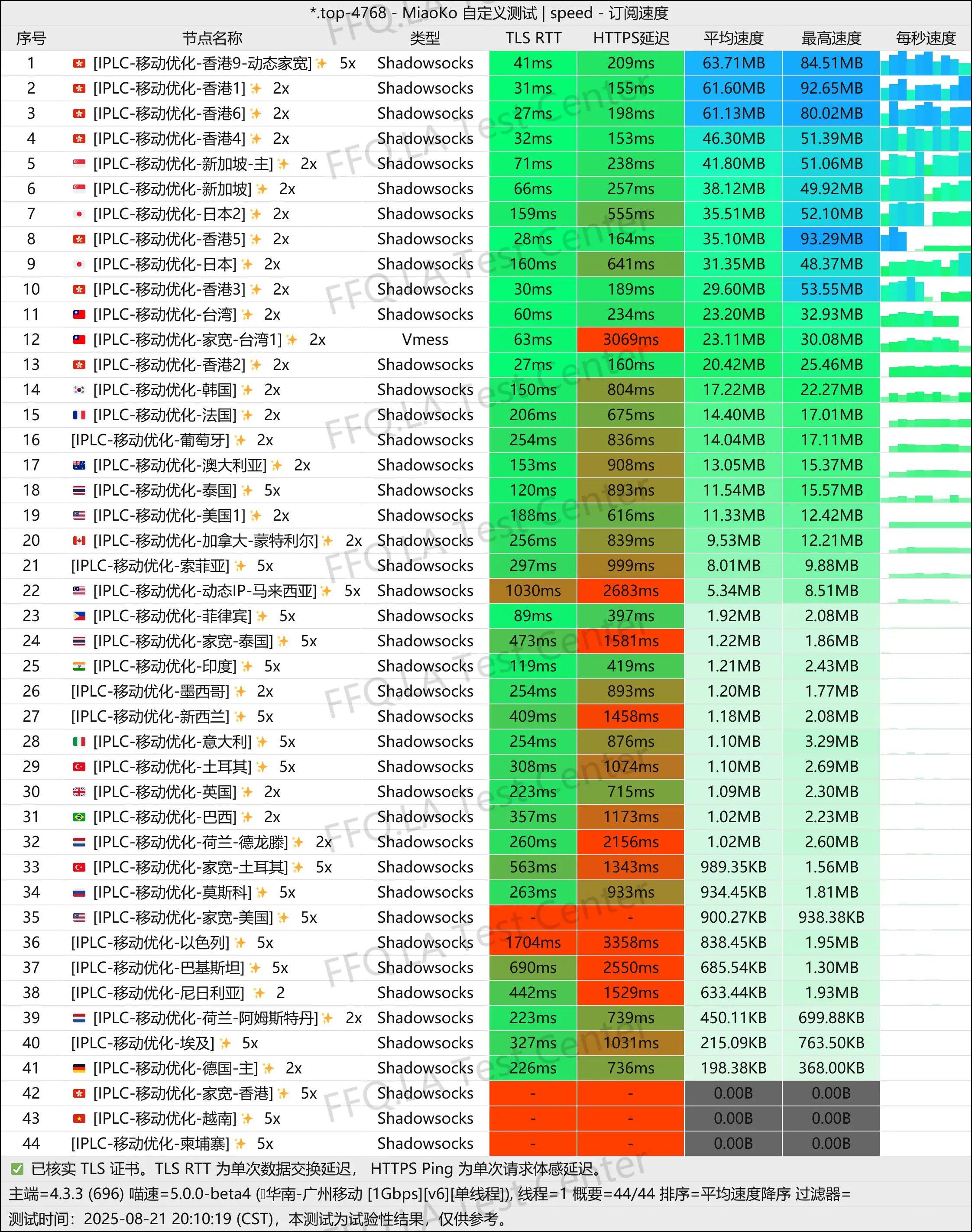Click the Brazil flag beside 巴西
972x1232 pixels.
[x=79, y=817]
